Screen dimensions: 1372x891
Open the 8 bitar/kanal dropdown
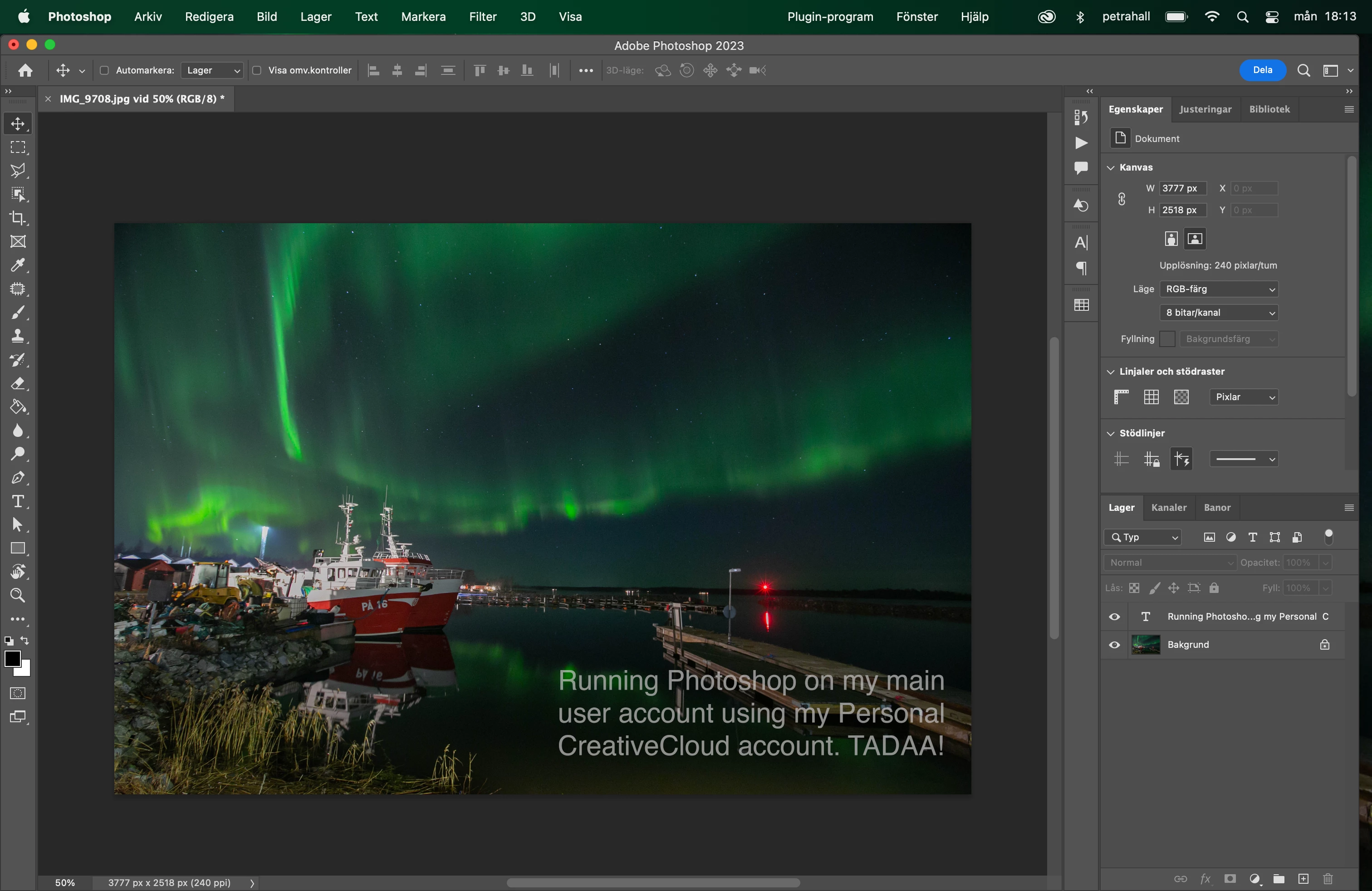1219,313
